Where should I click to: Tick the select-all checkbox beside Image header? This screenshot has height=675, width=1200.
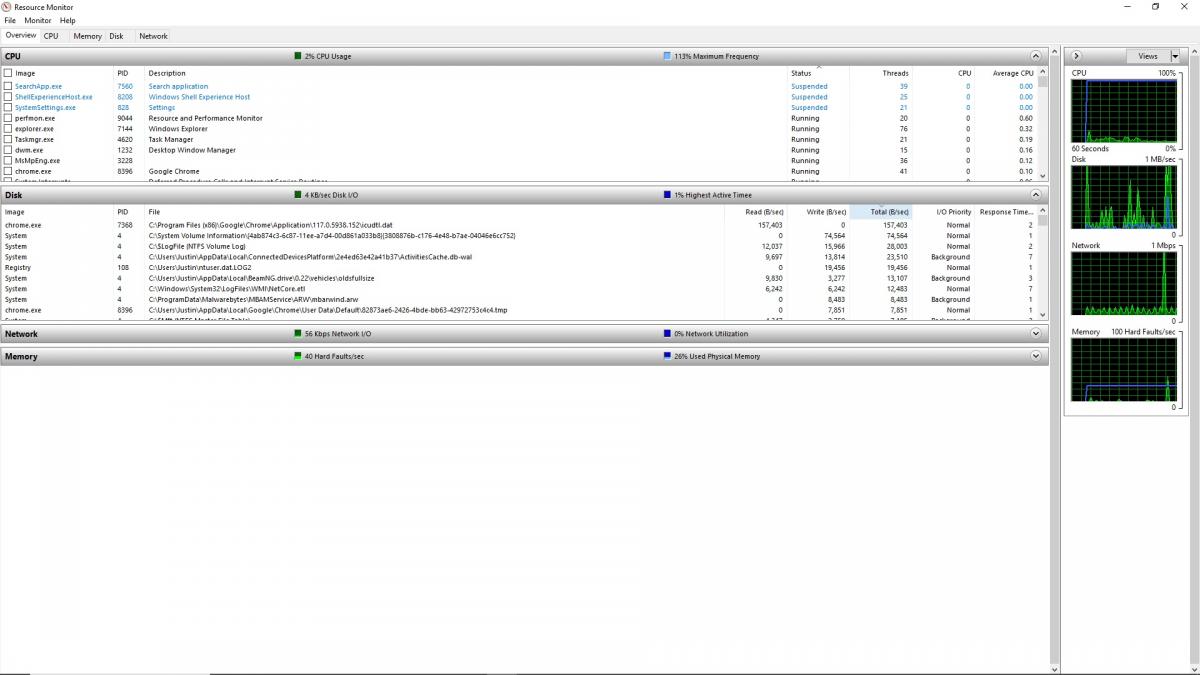(8, 73)
